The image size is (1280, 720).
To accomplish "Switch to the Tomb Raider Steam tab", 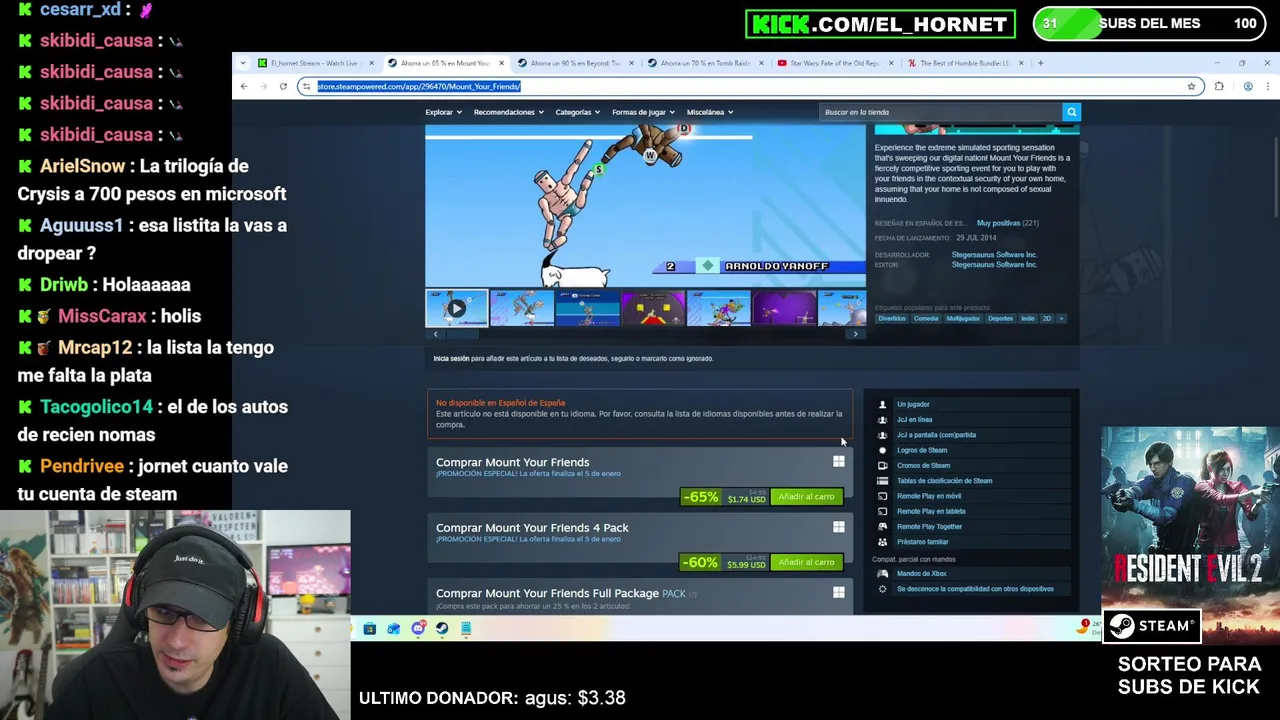I will (x=705, y=63).
